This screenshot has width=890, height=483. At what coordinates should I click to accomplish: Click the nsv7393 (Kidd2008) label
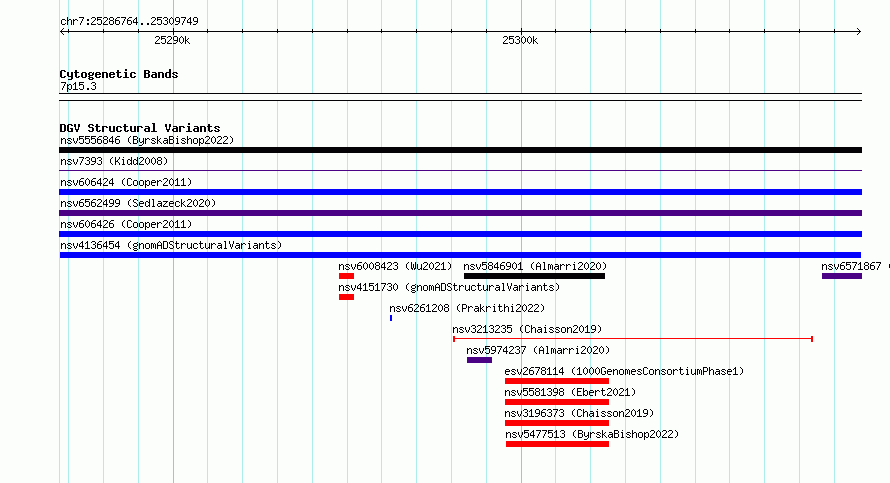coord(114,161)
